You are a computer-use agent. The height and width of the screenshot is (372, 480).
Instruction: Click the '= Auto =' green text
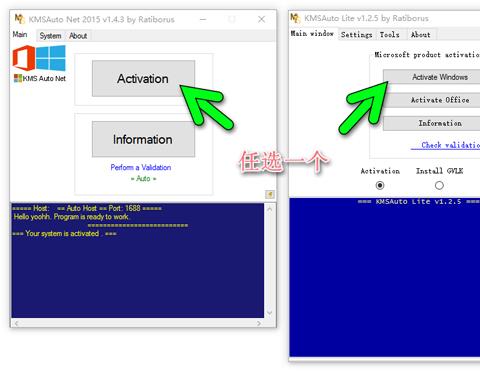tap(143, 179)
